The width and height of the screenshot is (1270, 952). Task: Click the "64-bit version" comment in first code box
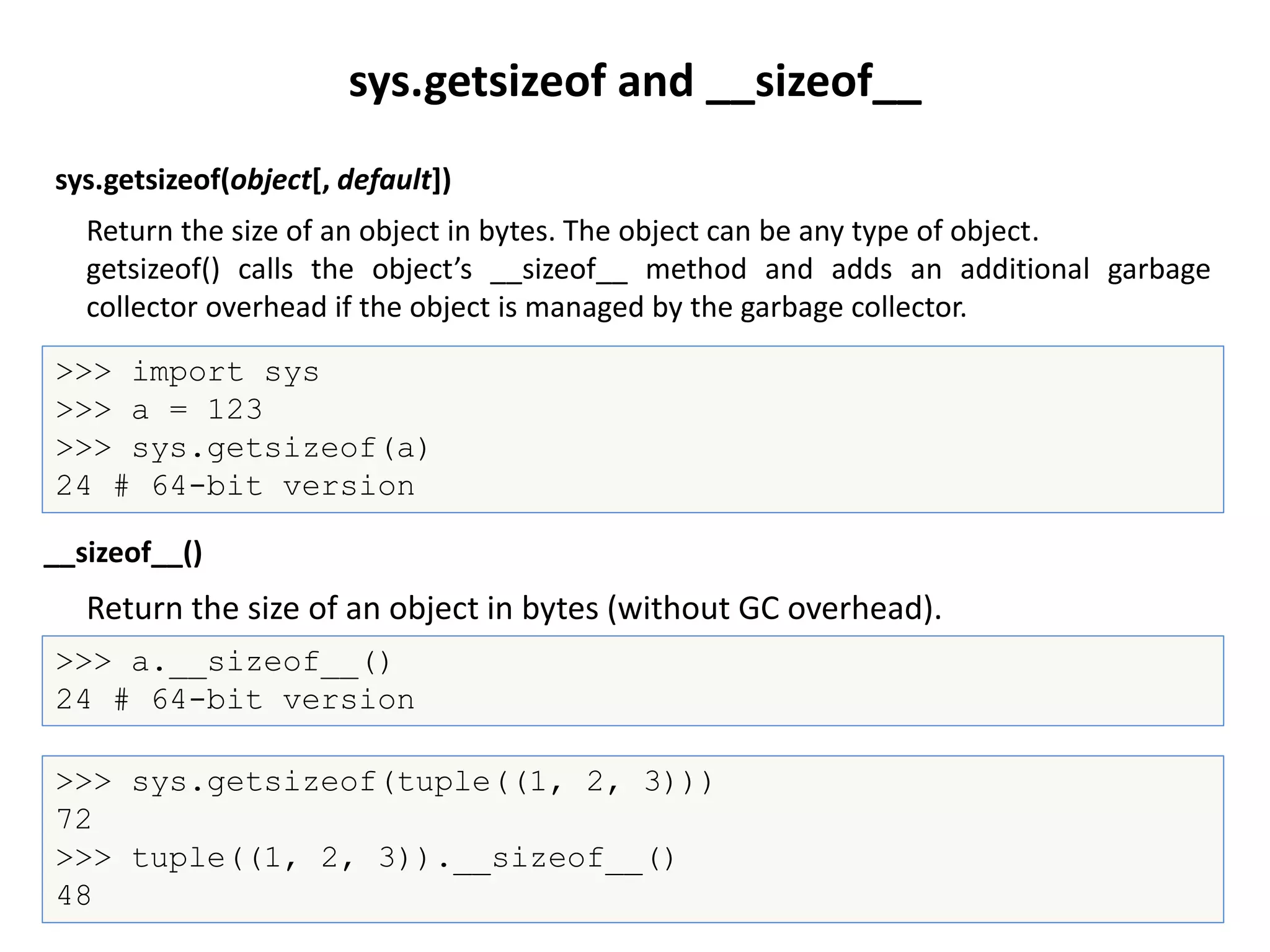point(283,487)
